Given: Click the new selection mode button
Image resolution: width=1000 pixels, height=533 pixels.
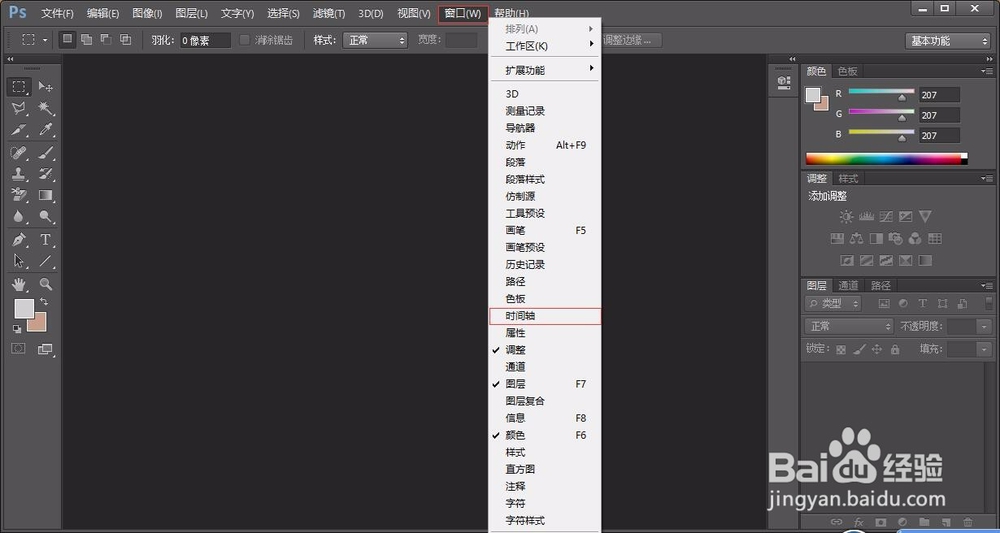Looking at the screenshot, I should (67, 40).
